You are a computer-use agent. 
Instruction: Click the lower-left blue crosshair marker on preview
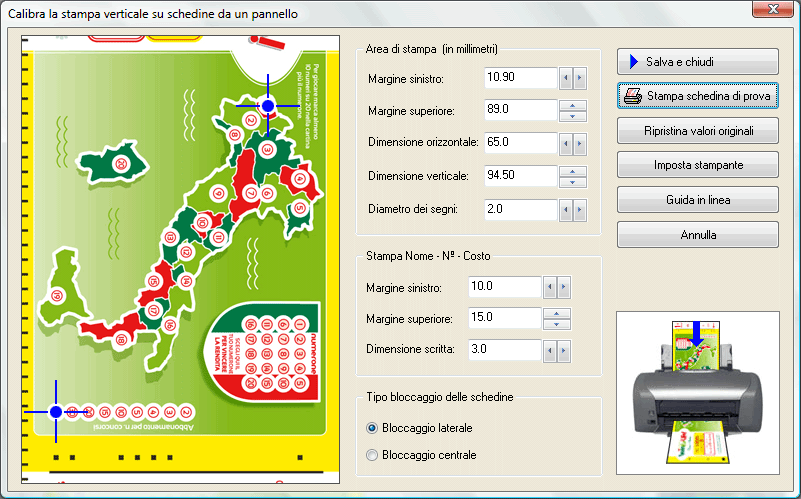tap(56, 411)
